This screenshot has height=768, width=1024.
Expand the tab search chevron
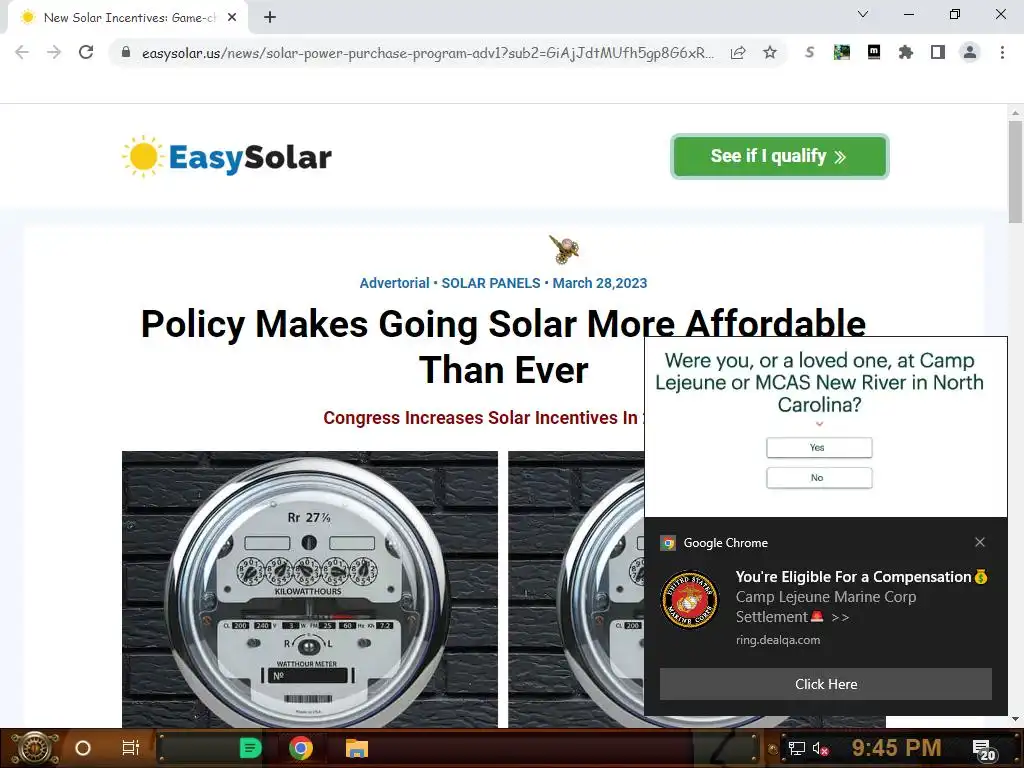[863, 14]
